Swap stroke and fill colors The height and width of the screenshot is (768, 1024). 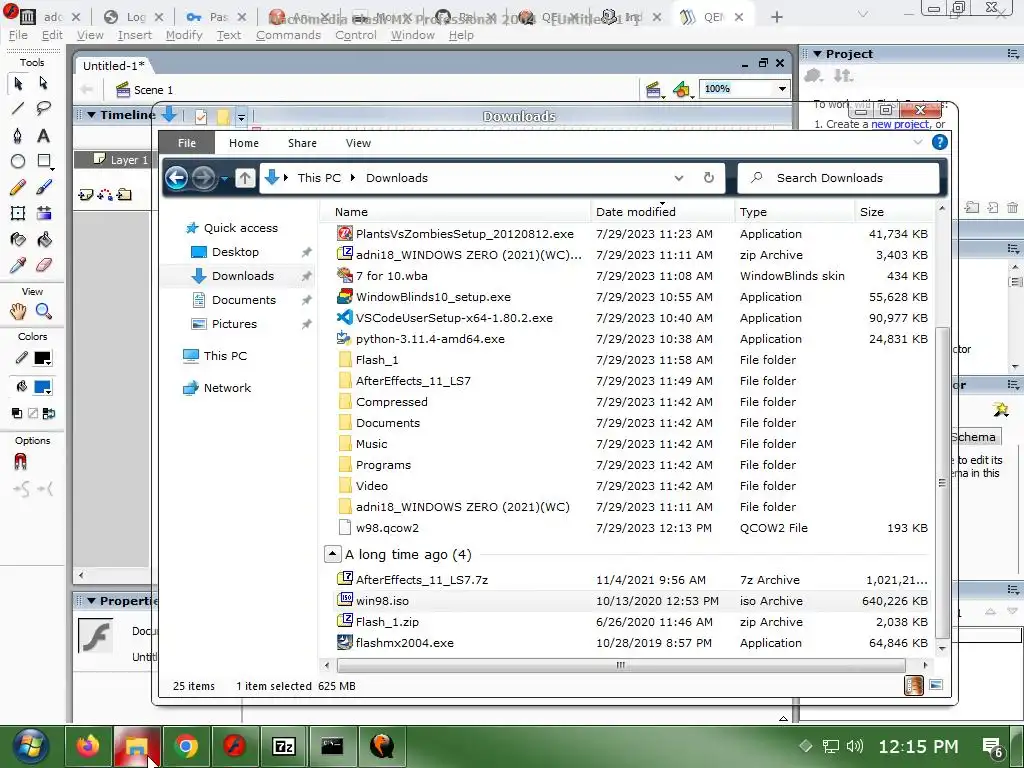pyautogui.click(x=49, y=413)
